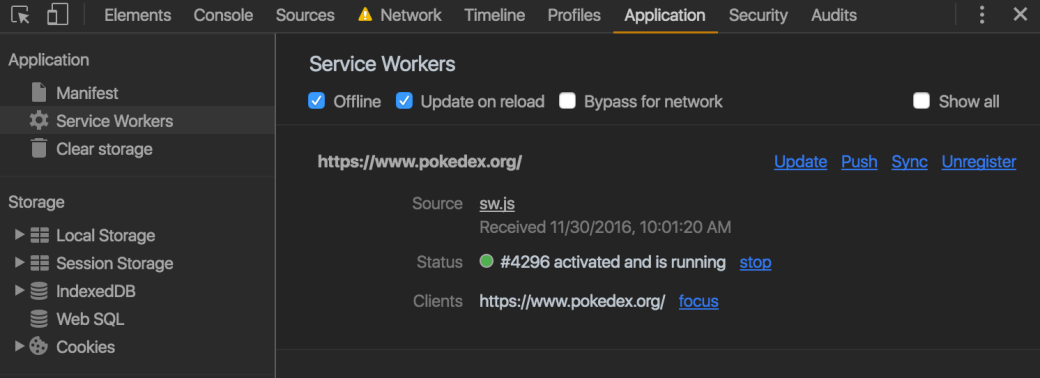Click the Received 11/30/2016 timestamp text
This screenshot has height=378, width=1040.
click(605, 227)
